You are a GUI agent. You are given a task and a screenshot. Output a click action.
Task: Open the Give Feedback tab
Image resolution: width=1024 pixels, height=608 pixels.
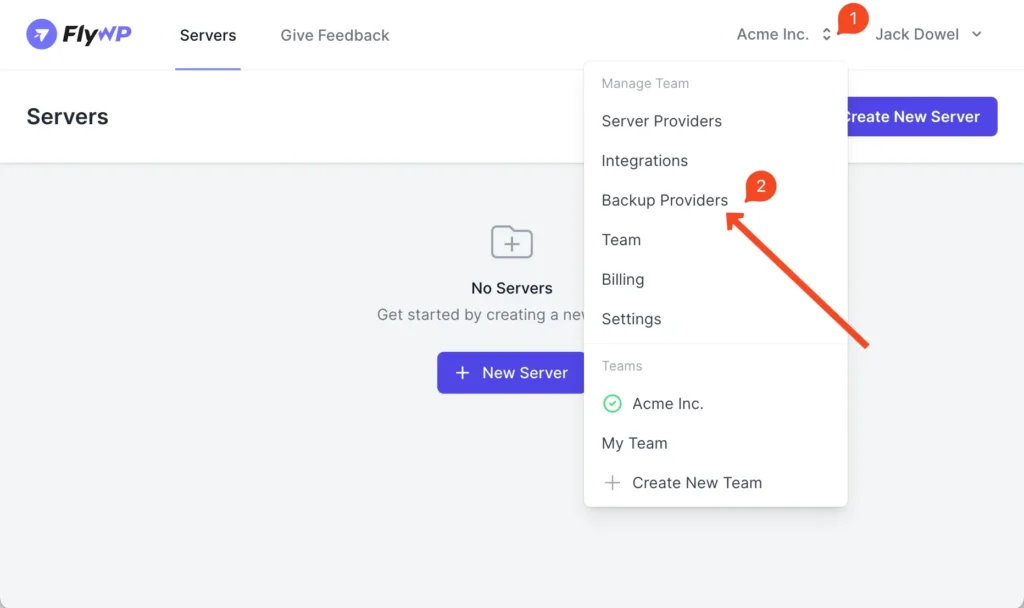point(335,35)
